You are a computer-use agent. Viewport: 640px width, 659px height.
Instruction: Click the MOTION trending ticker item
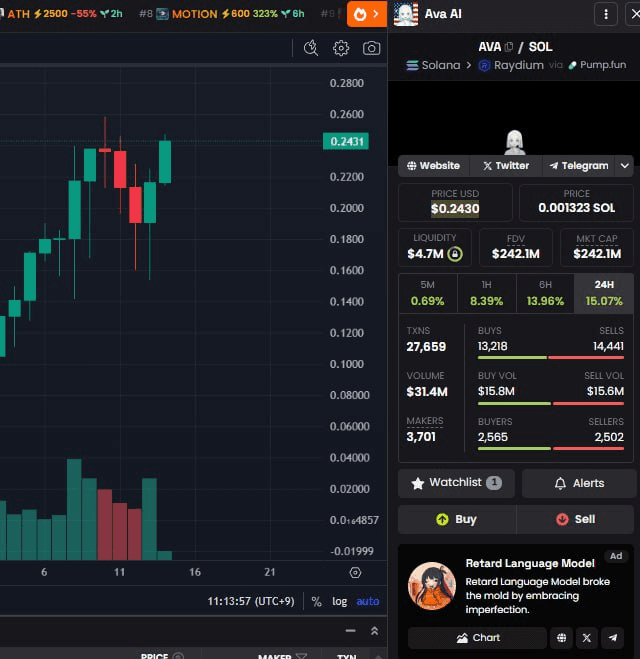(221, 14)
